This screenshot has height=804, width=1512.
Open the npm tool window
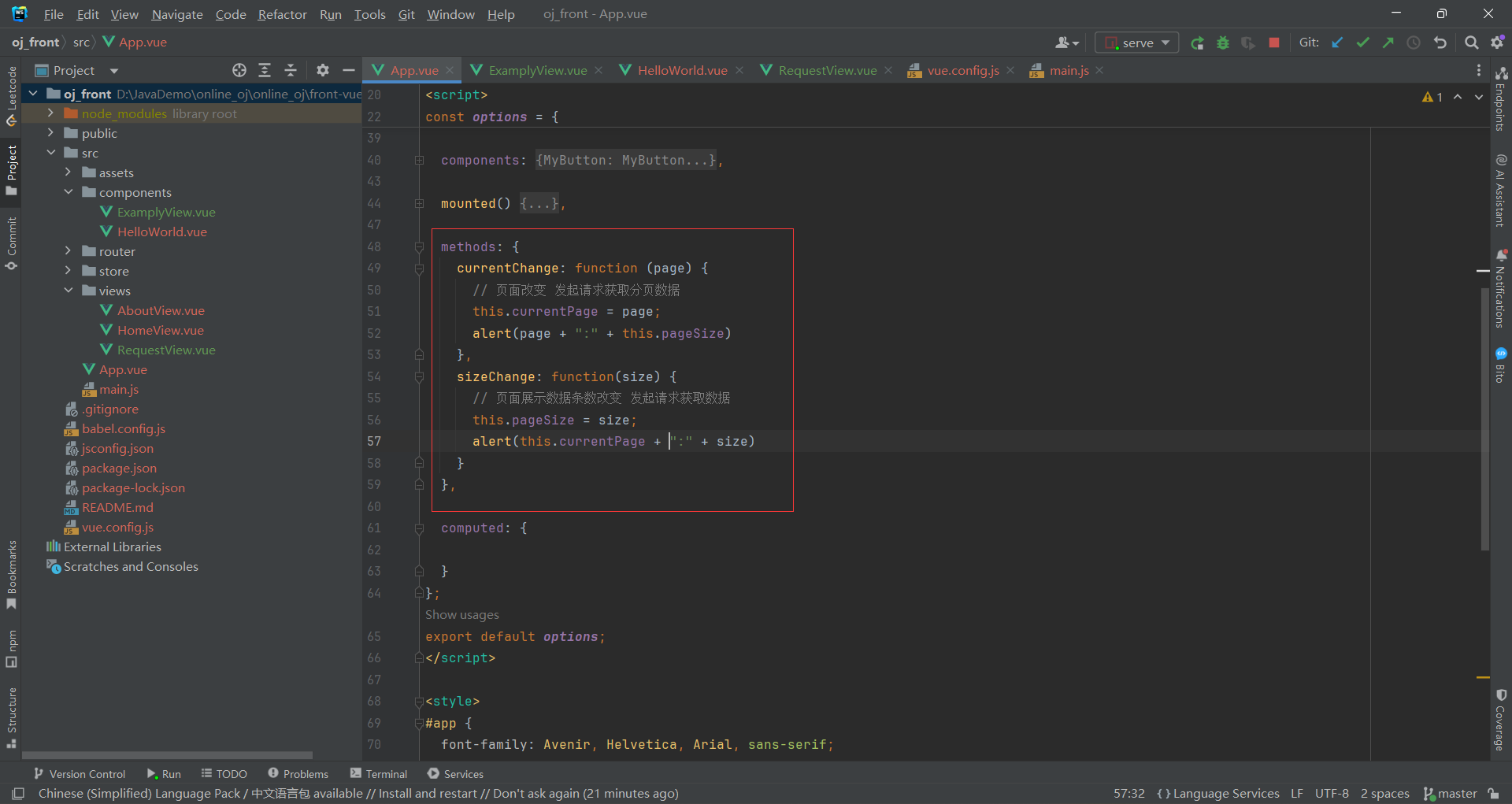coord(11,648)
